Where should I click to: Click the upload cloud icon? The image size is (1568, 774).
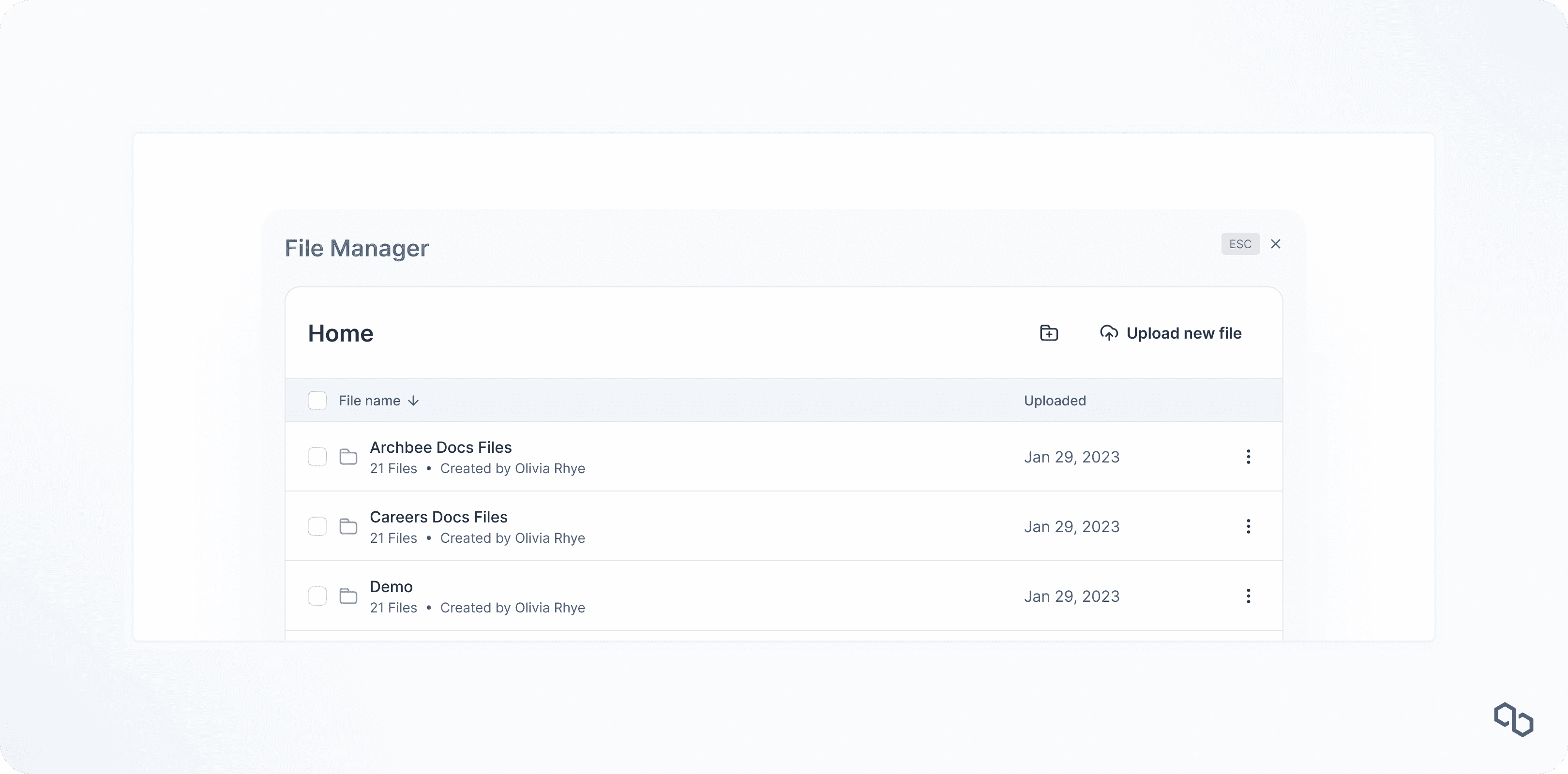point(1108,333)
